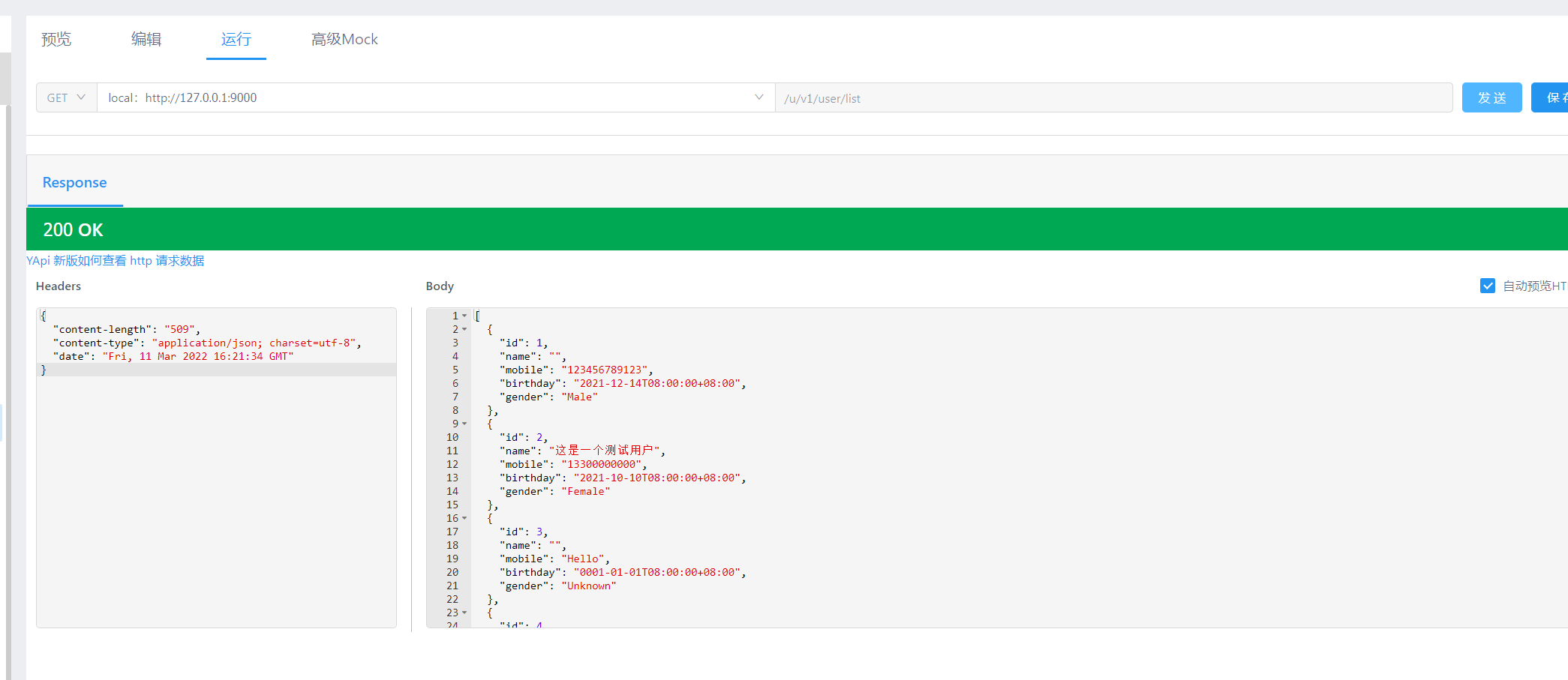Click the gender "Female" line
Image resolution: width=1568 pixels, height=680 pixels.
(554, 491)
